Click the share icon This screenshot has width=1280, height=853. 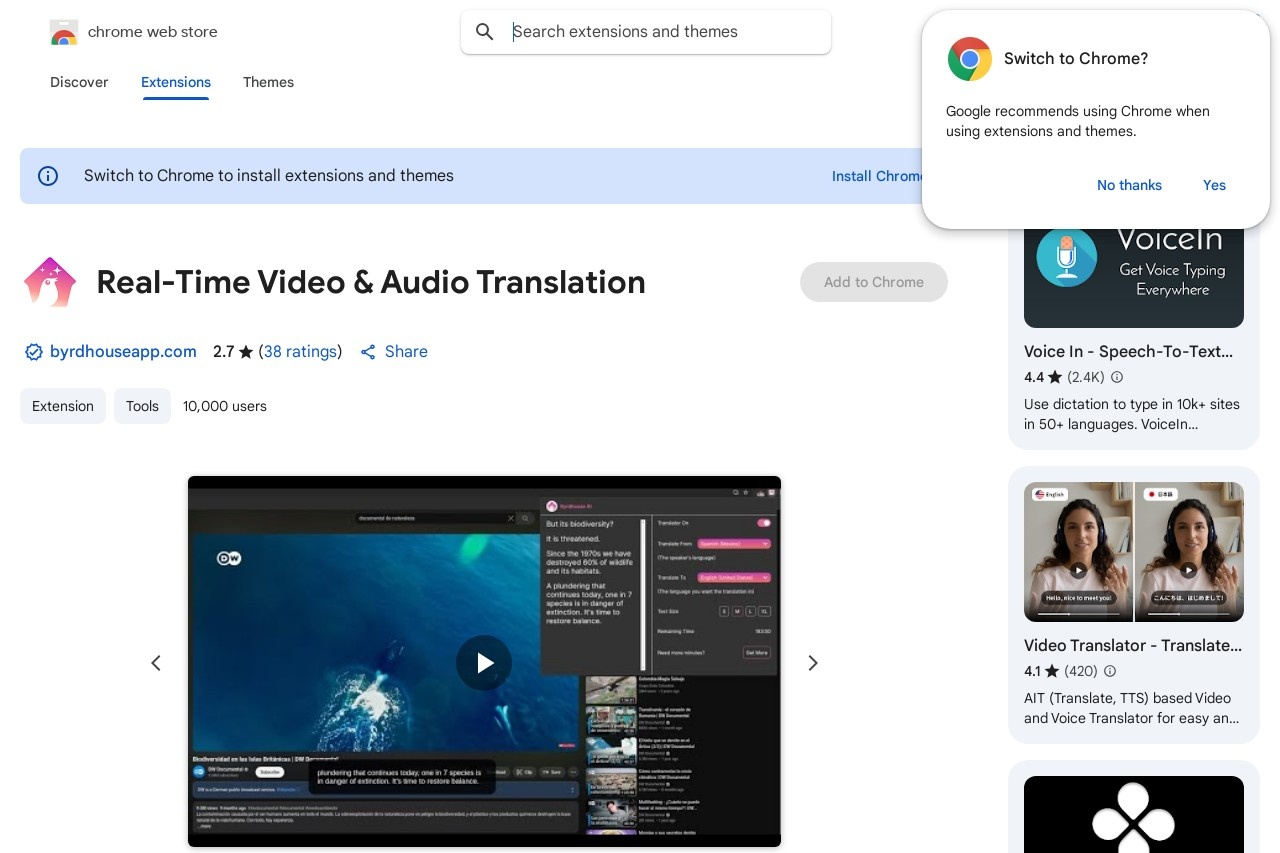pyautogui.click(x=368, y=352)
